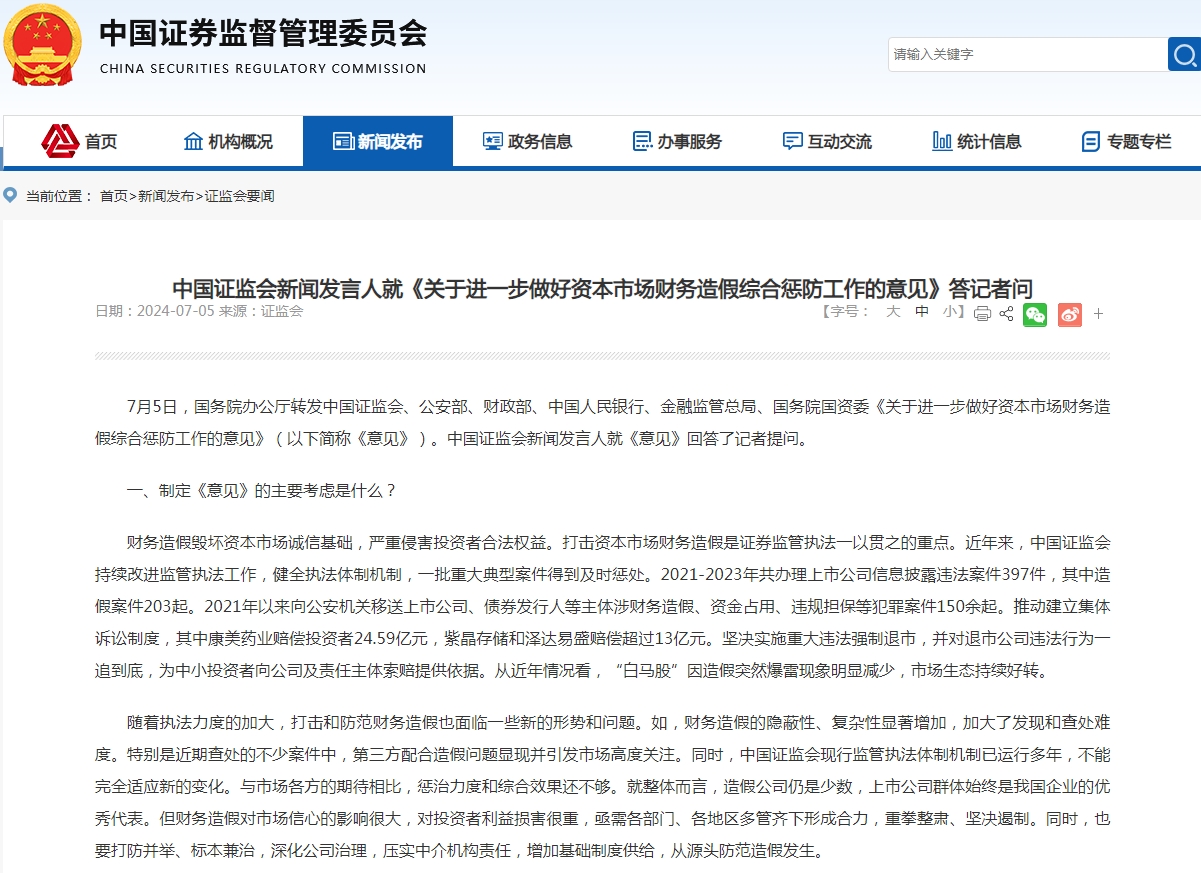Click the 专题专栏 page icon
The height and width of the screenshot is (873, 1201).
pos(1091,142)
